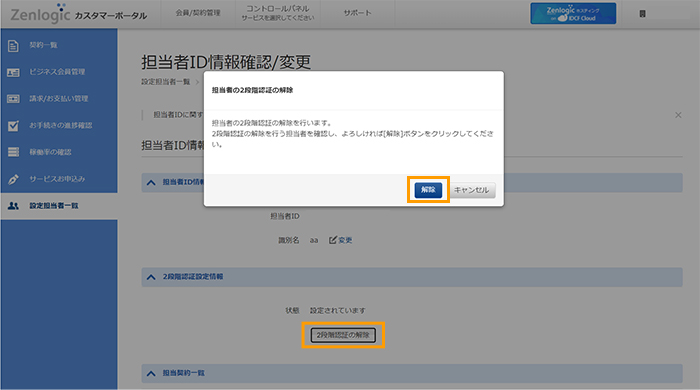Open the サポート menu
The image size is (700, 390).
coord(357,13)
